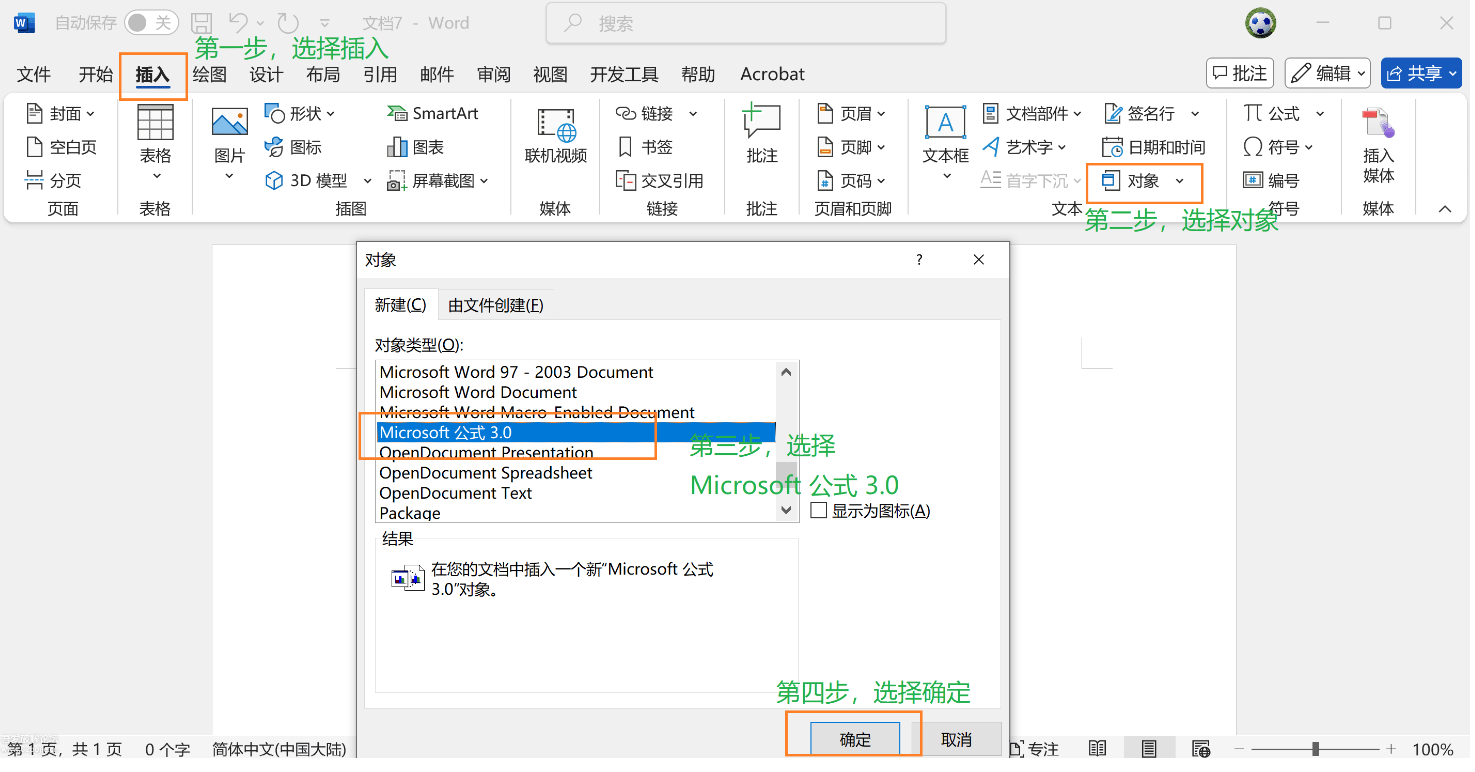Insert a header (页眉)
This screenshot has width=1475, height=772.
coord(851,114)
